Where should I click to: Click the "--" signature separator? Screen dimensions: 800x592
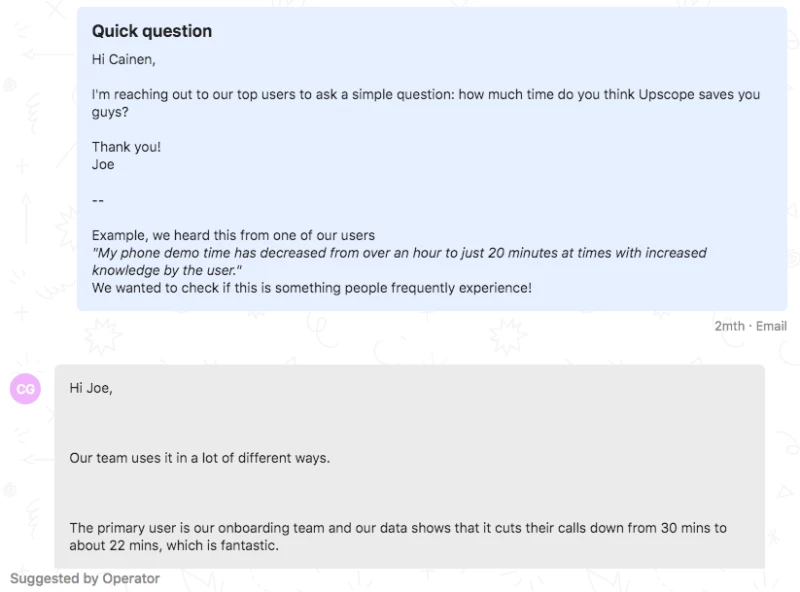pos(98,200)
